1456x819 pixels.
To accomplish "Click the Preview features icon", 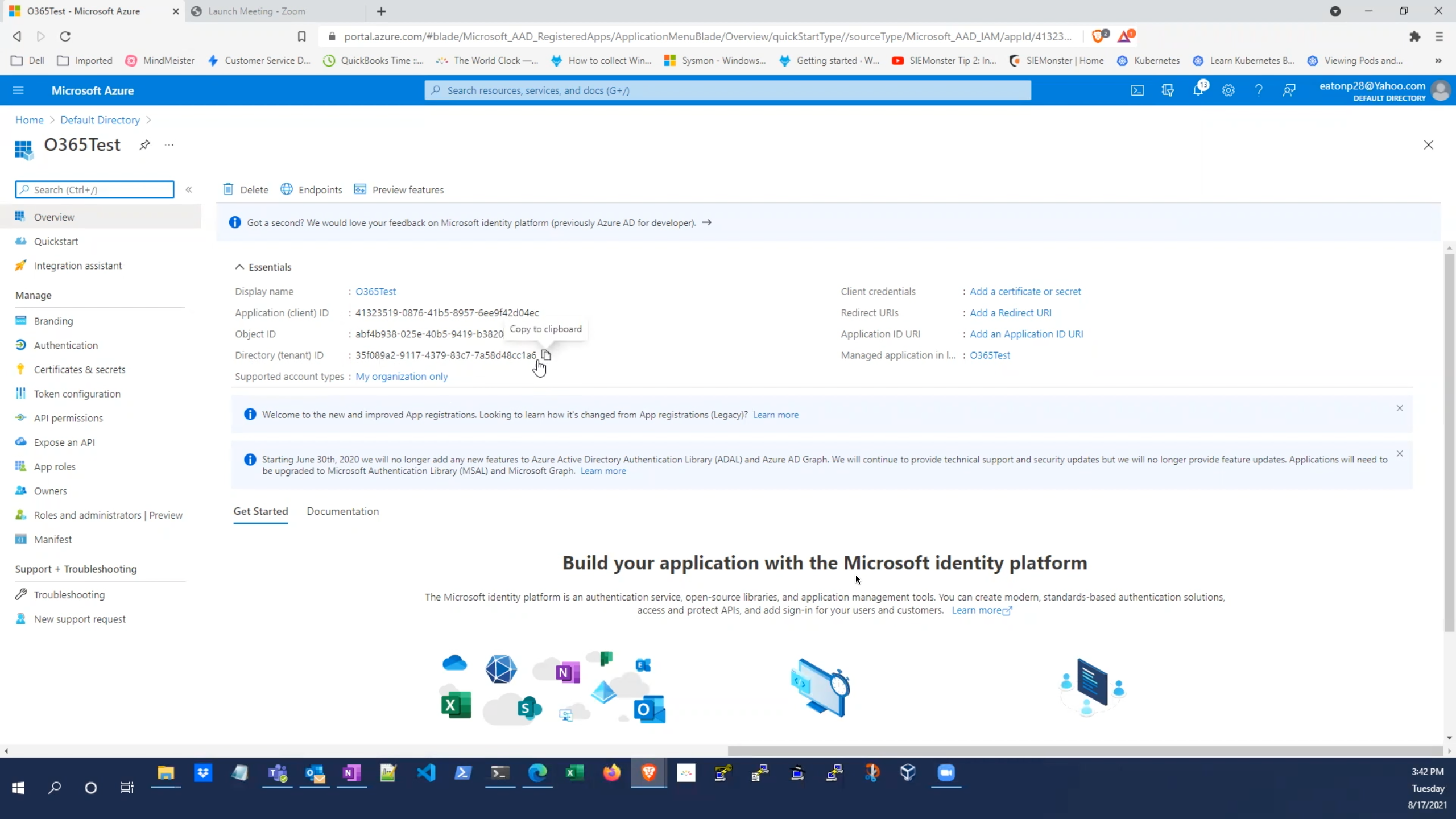I will pyautogui.click(x=360, y=189).
